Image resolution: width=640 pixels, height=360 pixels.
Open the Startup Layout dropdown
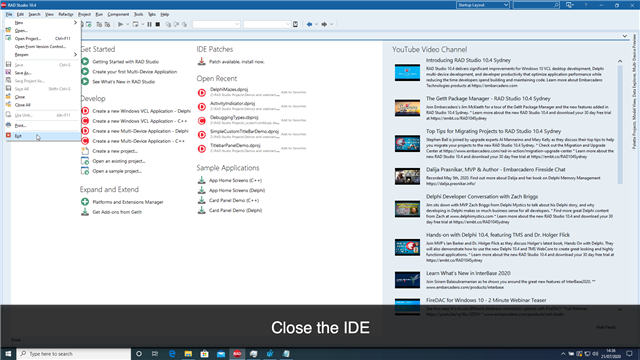click(x=482, y=5)
